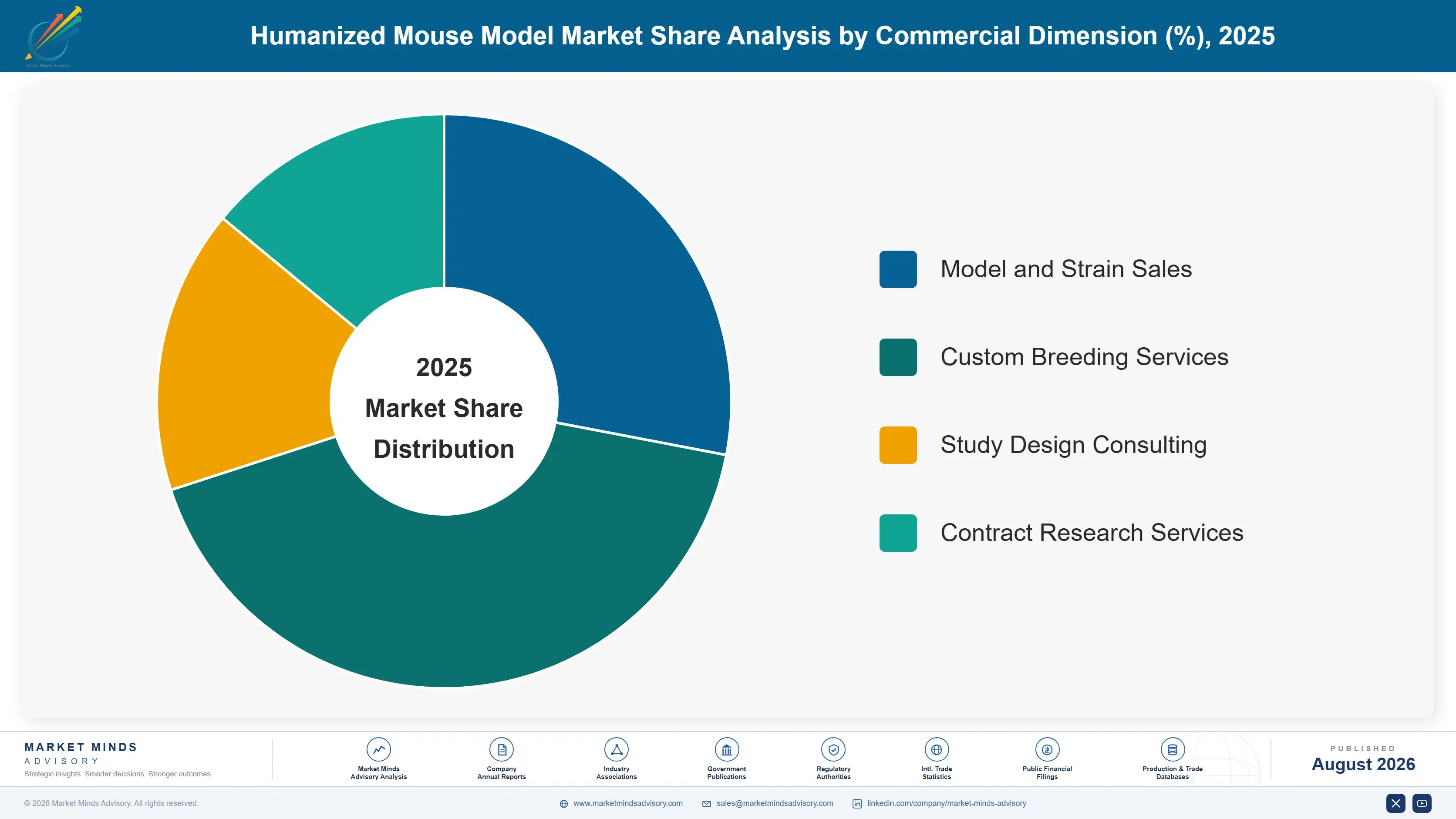
Task: Click the LinkedIn icon in the footer
Action: point(857,804)
